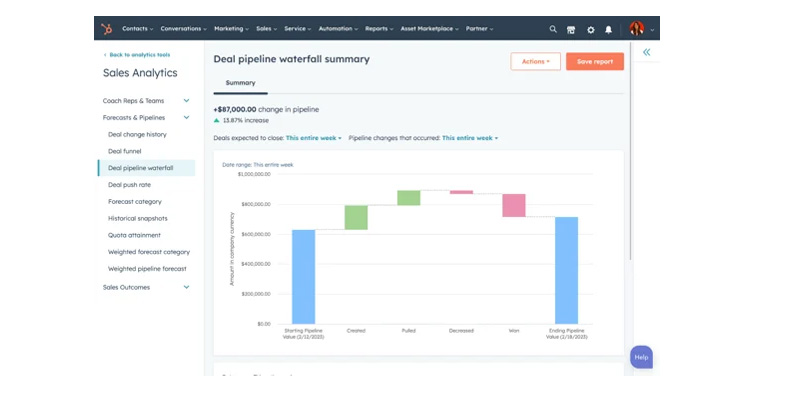The height and width of the screenshot is (409, 800).
Task: Select Deal push rate in sidebar
Action: coord(129,185)
